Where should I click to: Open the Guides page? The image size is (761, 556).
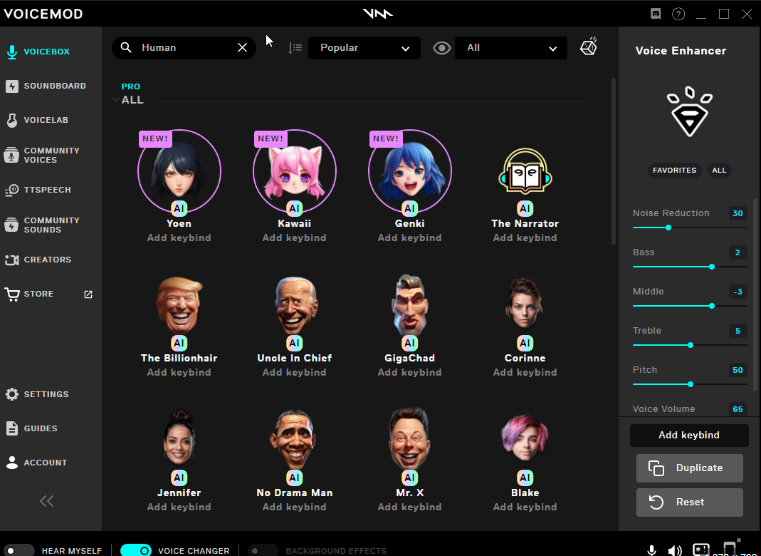pyautogui.click(x=32, y=428)
